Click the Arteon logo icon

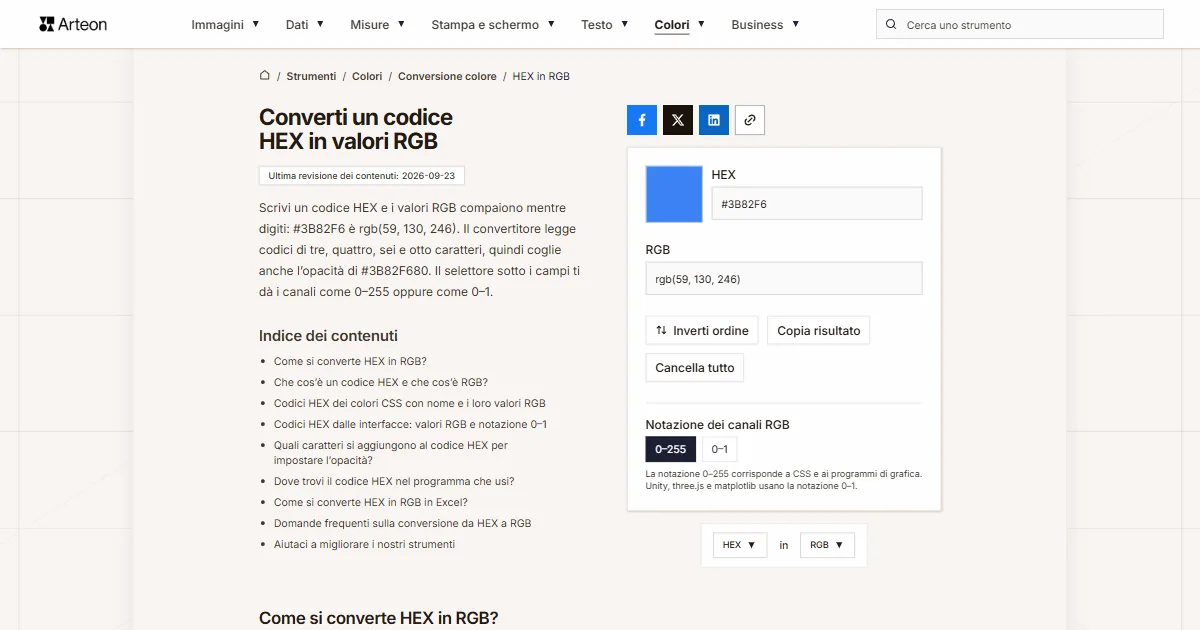click(46, 24)
